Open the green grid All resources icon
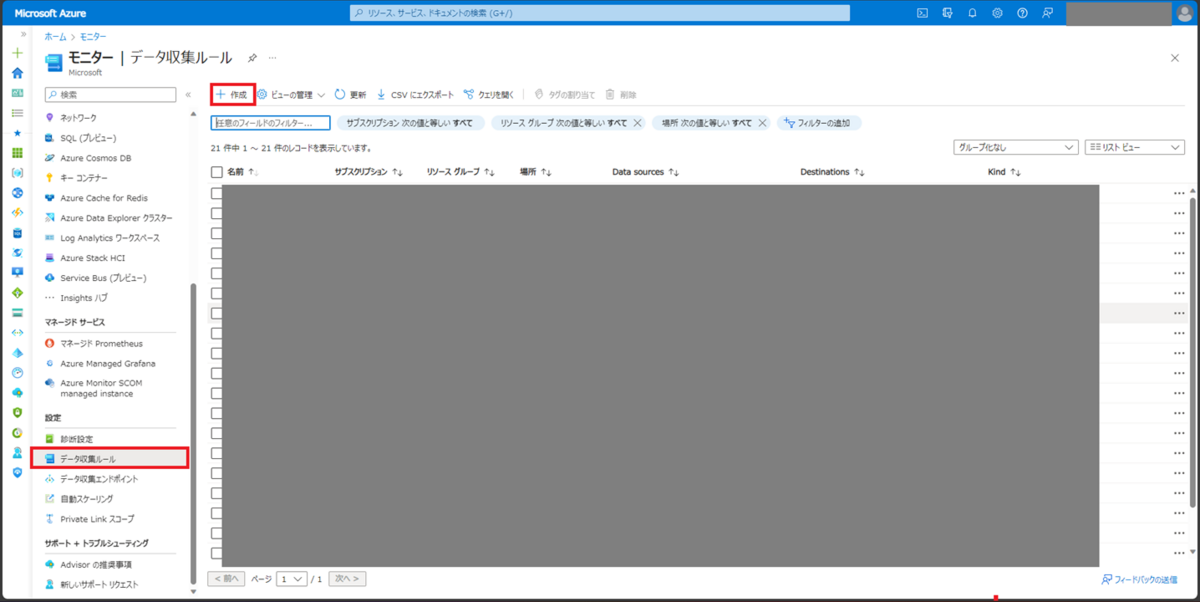This screenshot has height=602, width=1200. point(17,153)
